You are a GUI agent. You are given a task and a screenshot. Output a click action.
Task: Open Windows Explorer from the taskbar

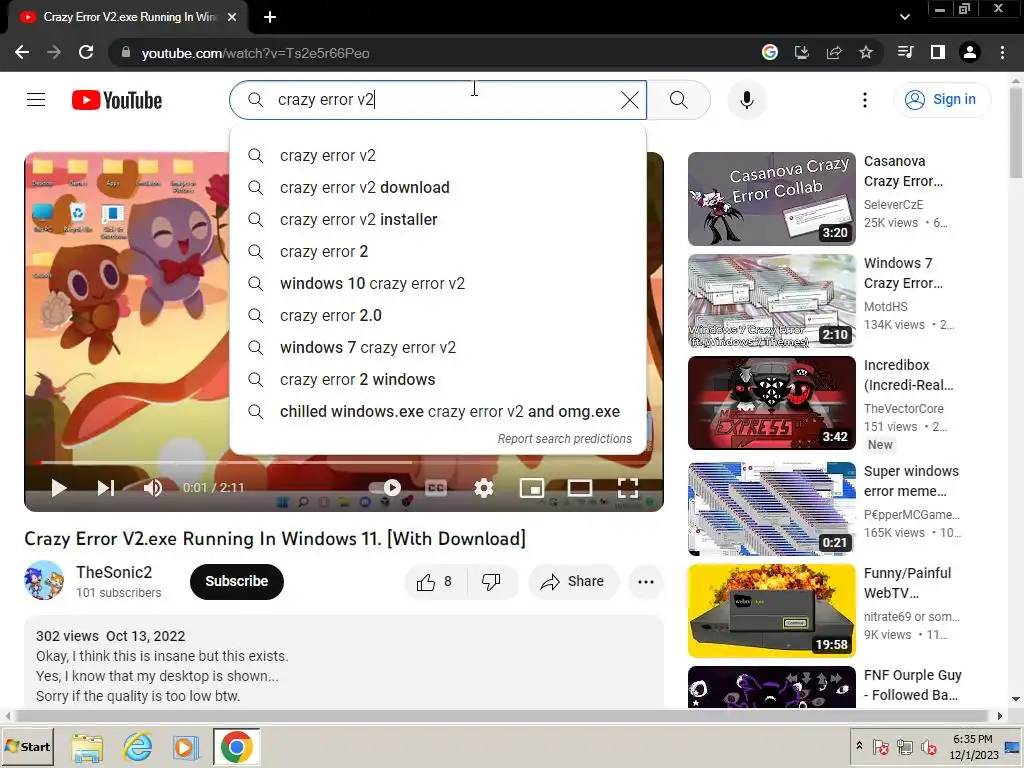[x=87, y=746]
